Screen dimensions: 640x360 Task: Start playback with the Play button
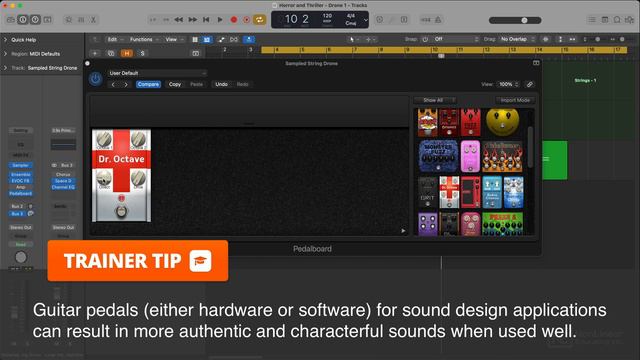click(x=220, y=20)
